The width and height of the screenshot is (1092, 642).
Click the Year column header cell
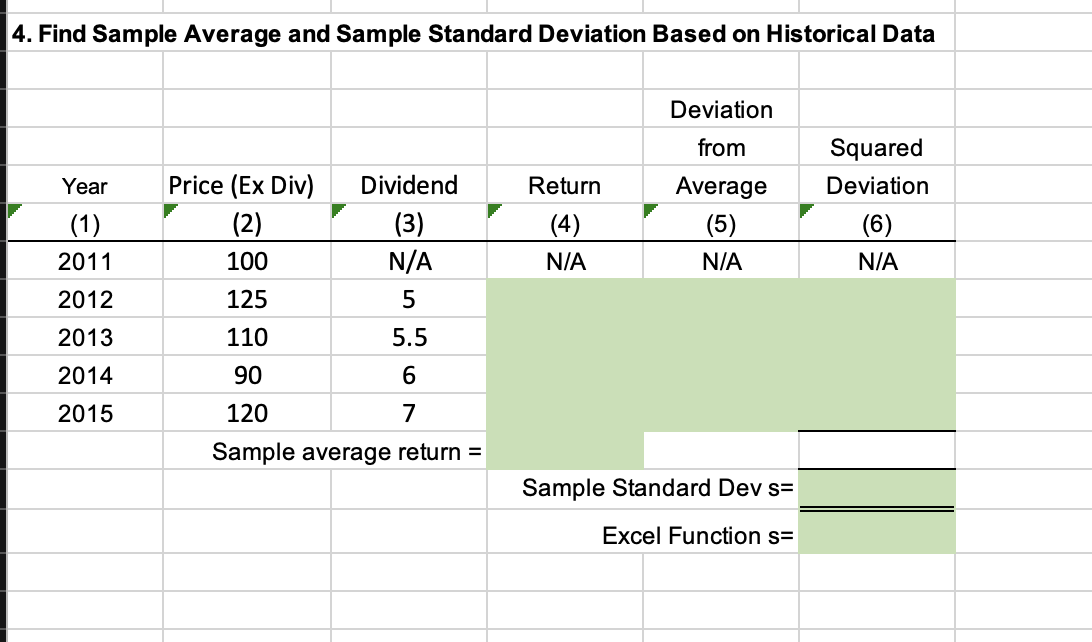pos(87,185)
